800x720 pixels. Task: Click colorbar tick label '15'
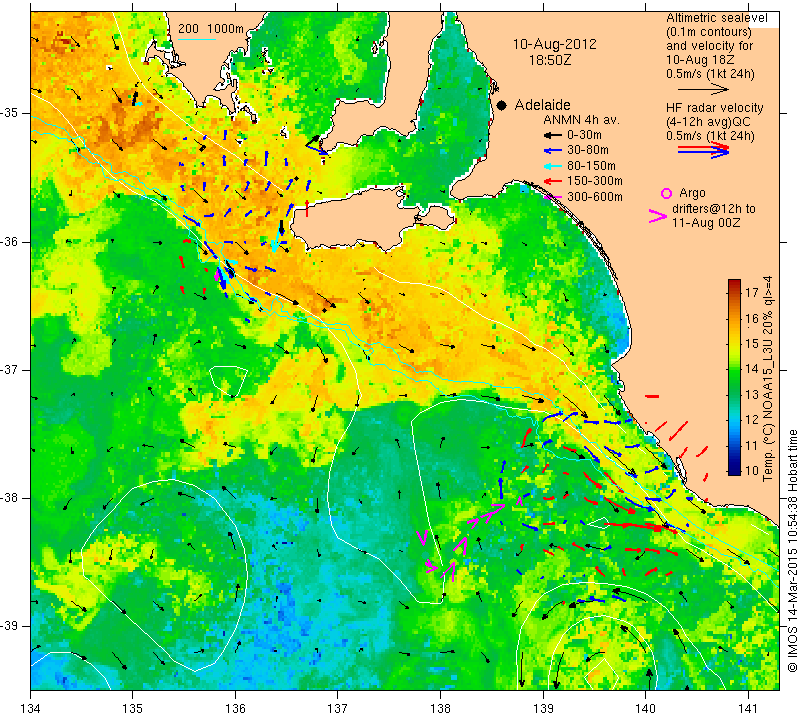[752, 344]
